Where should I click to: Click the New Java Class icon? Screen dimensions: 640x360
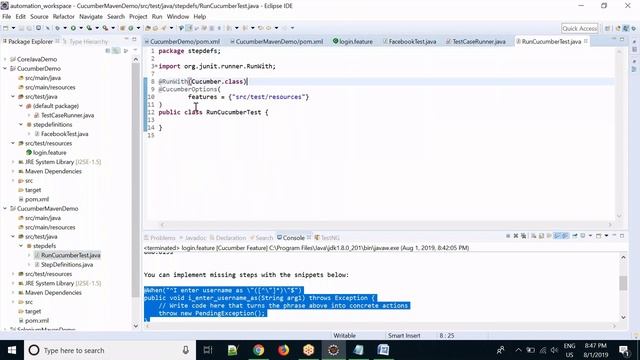pyautogui.click(x=131, y=28)
